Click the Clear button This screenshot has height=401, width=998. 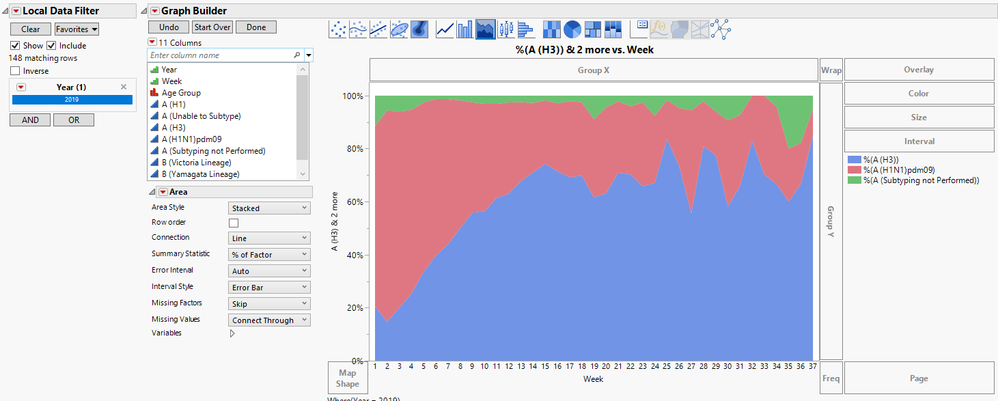31,29
